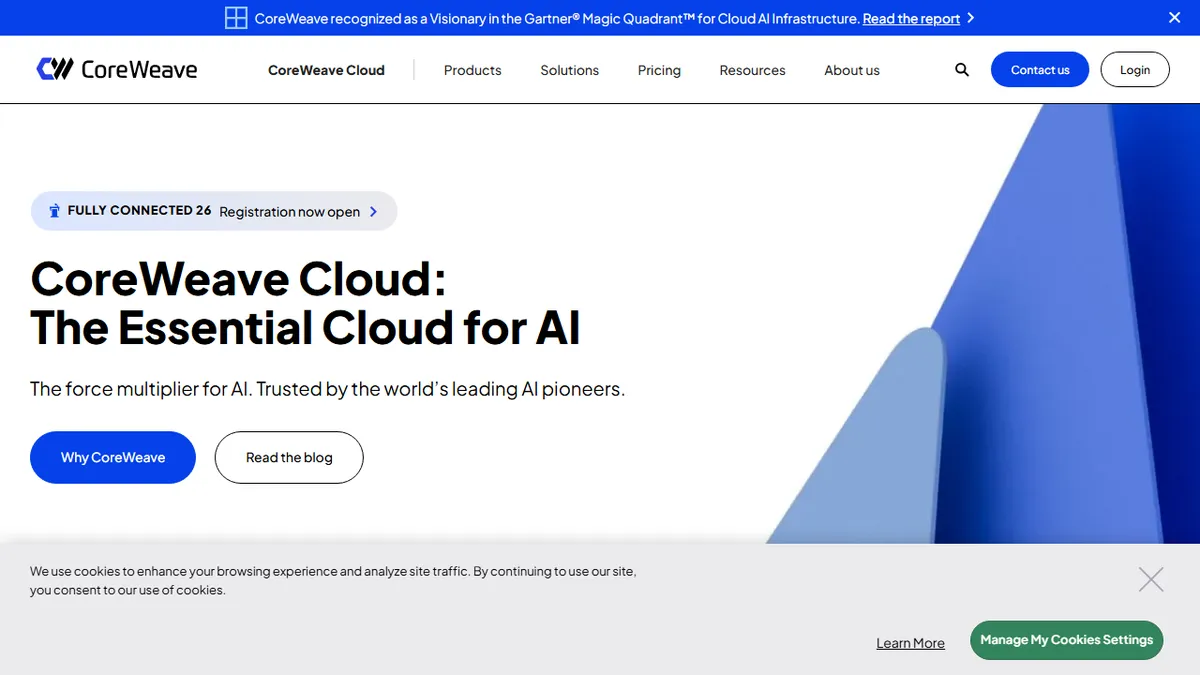1200x675 pixels.
Task: Open the Solutions menu
Action: click(x=570, y=70)
